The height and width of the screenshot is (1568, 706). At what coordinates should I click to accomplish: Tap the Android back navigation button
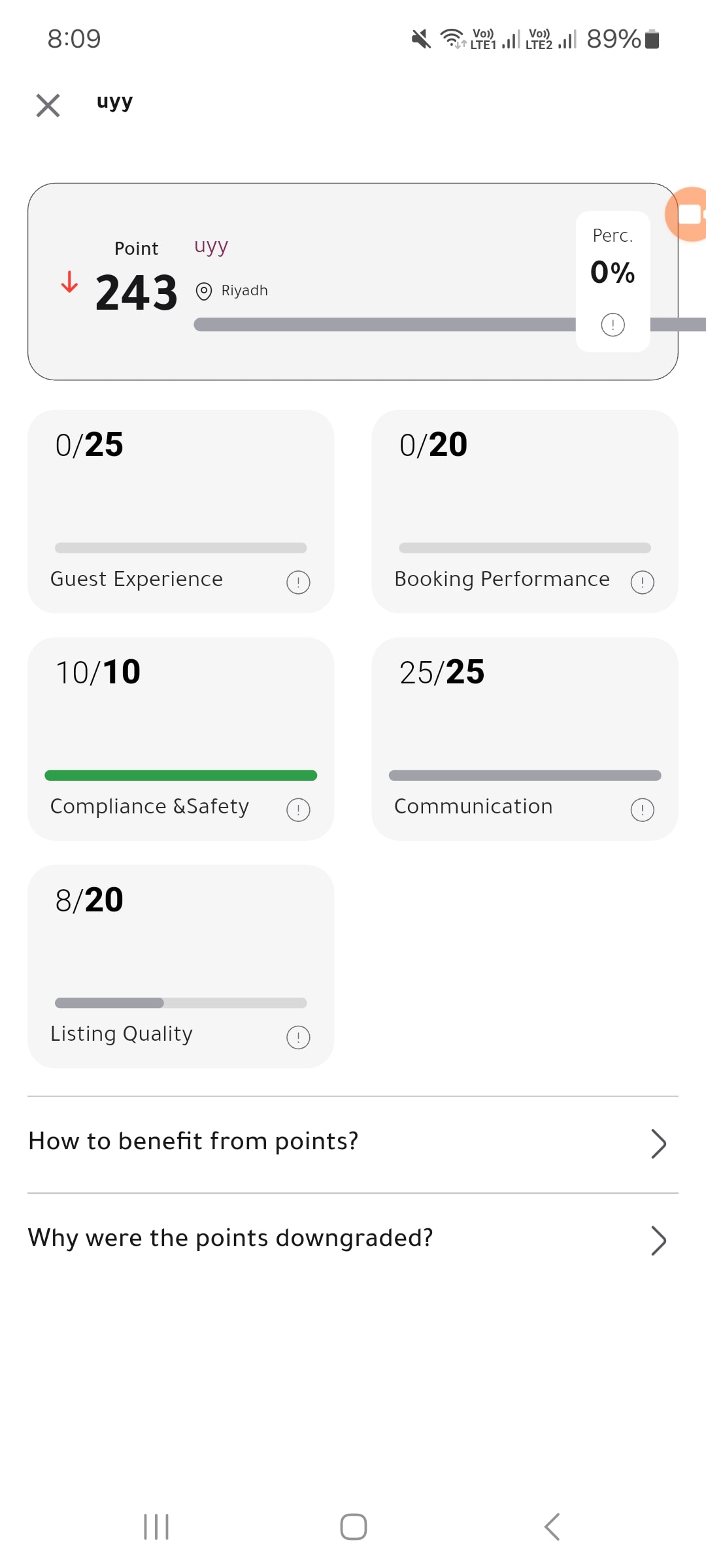click(x=552, y=1527)
